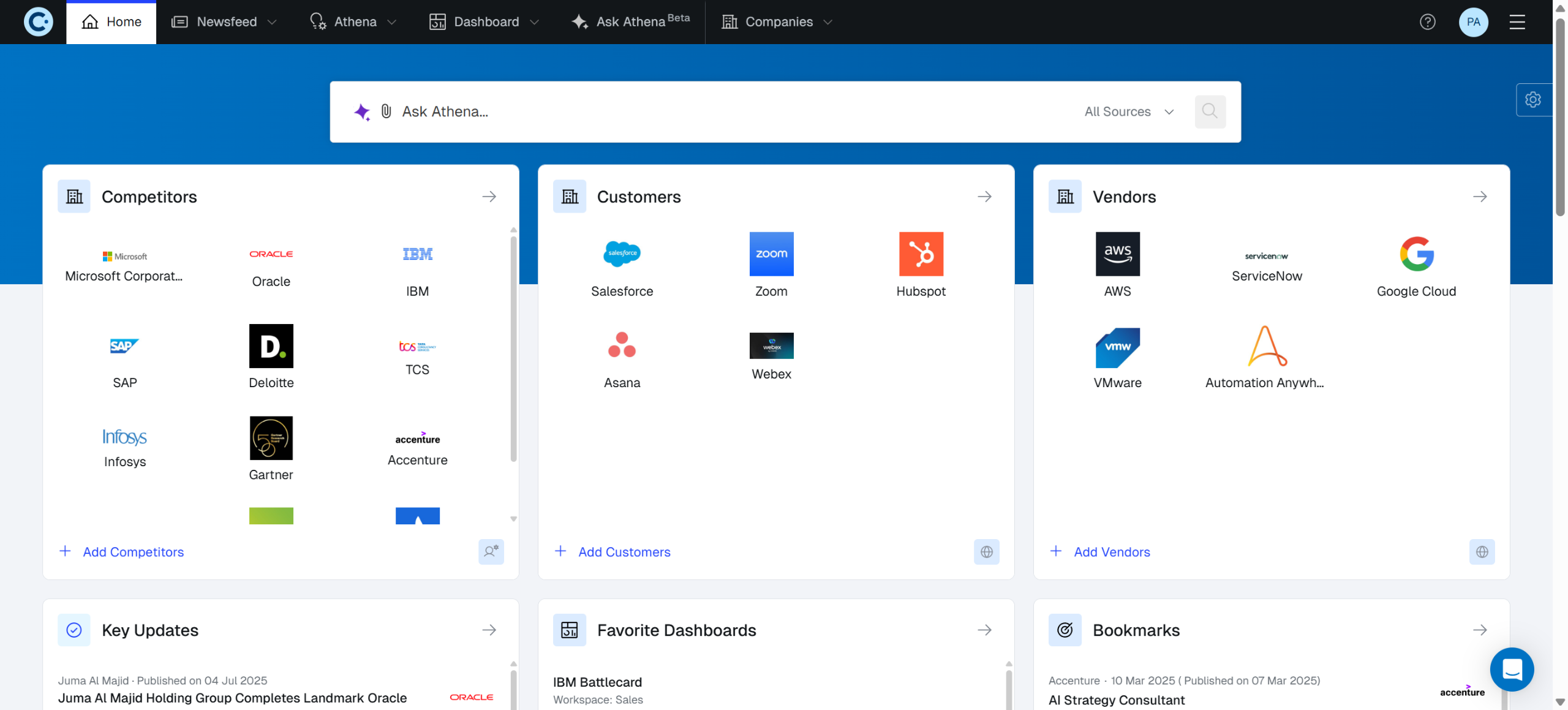Click the Competitors list scrollbar
1568x710 pixels.
click(x=513, y=349)
